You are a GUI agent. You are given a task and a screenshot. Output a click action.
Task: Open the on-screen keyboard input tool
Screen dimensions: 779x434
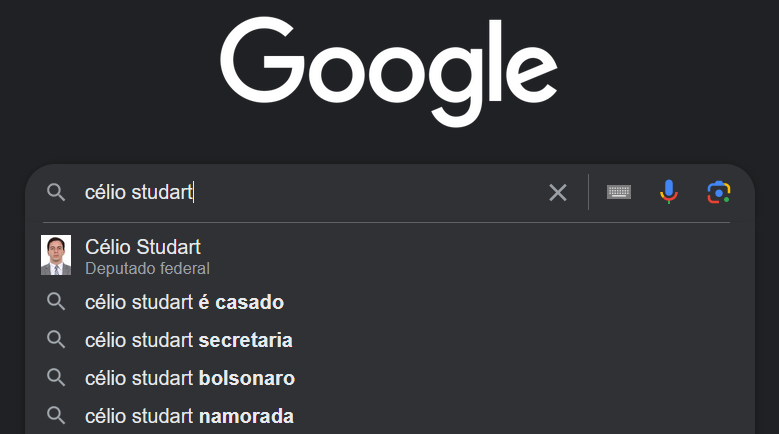pos(619,192)
